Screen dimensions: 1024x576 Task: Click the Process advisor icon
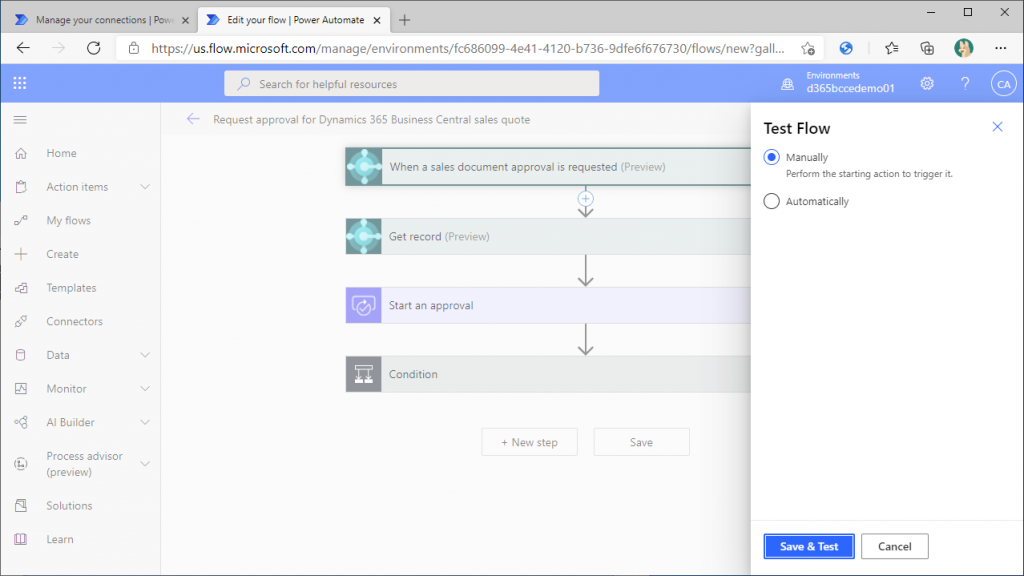pyautogui.click(x=21, y=464)
